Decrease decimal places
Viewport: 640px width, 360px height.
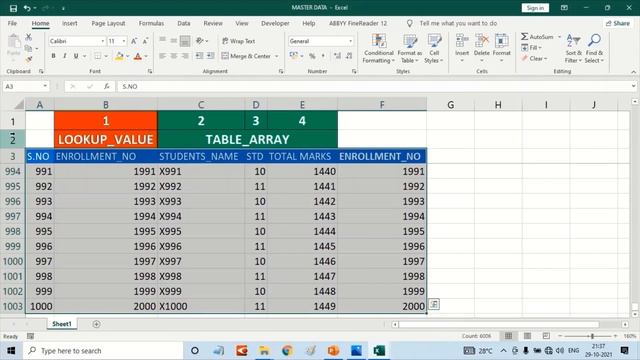[349, 56]
